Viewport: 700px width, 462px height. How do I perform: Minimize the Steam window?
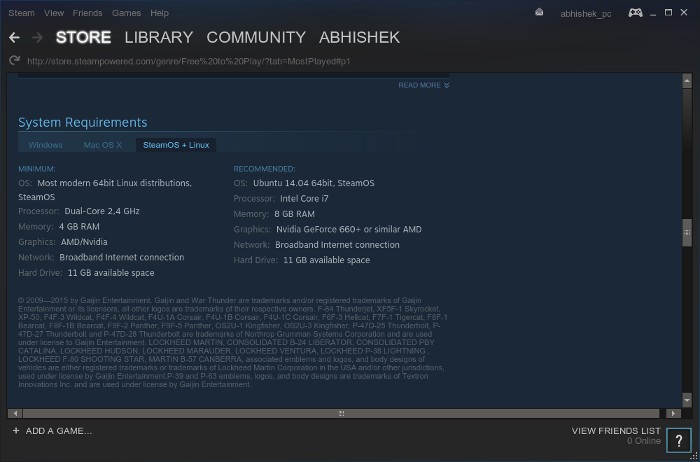point(653,13)
